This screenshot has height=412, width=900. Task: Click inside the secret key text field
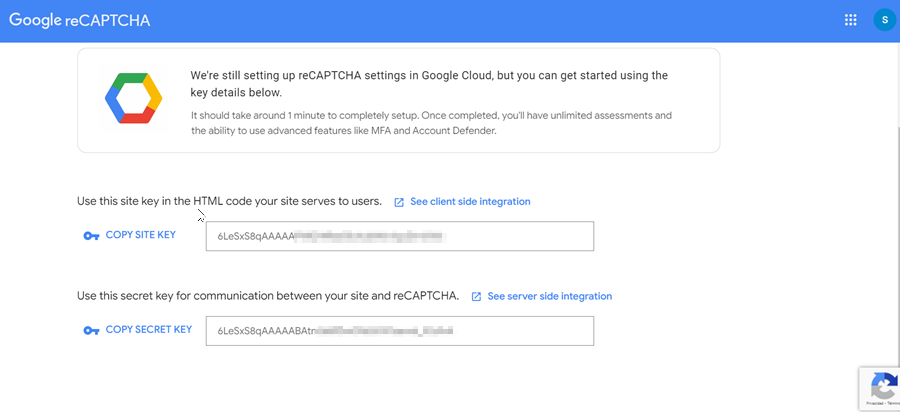click(399, 331)
